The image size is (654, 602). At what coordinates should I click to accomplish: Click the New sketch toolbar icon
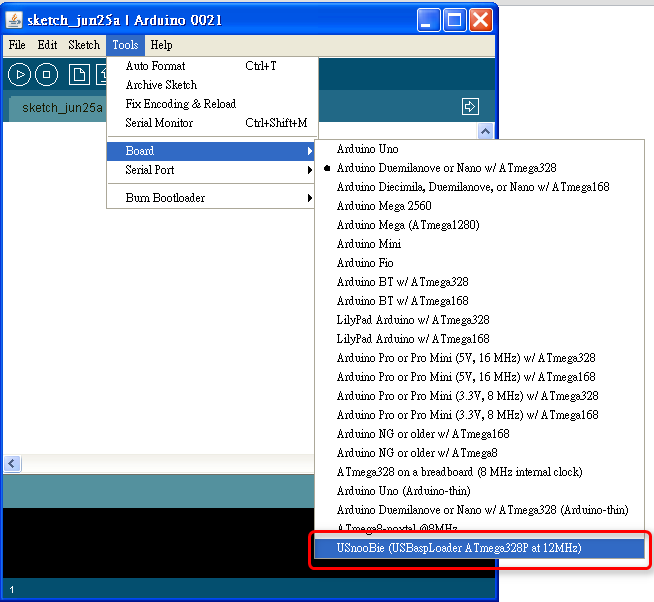[x=79, y=75]
